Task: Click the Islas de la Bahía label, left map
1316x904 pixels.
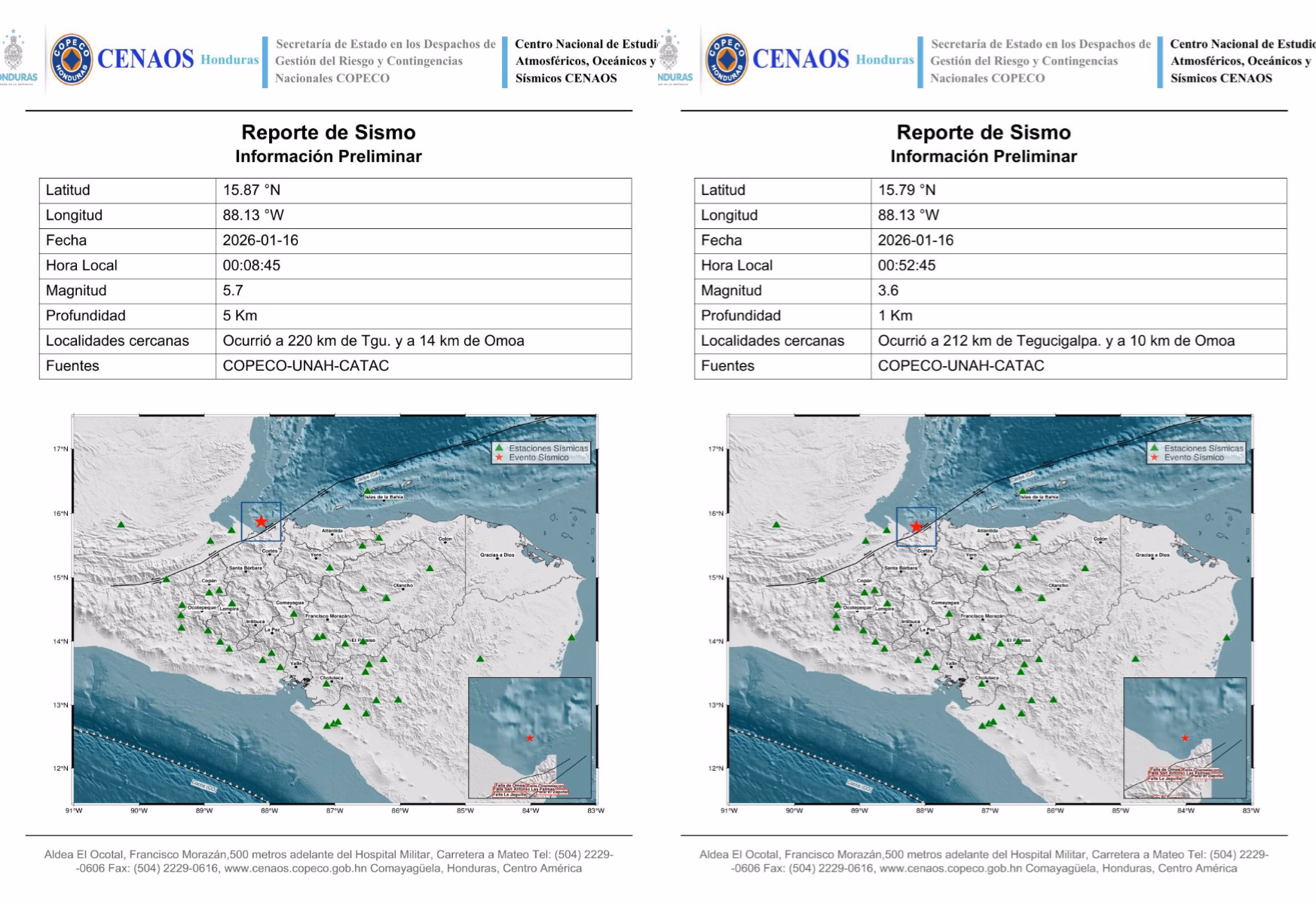Action: 384,497
